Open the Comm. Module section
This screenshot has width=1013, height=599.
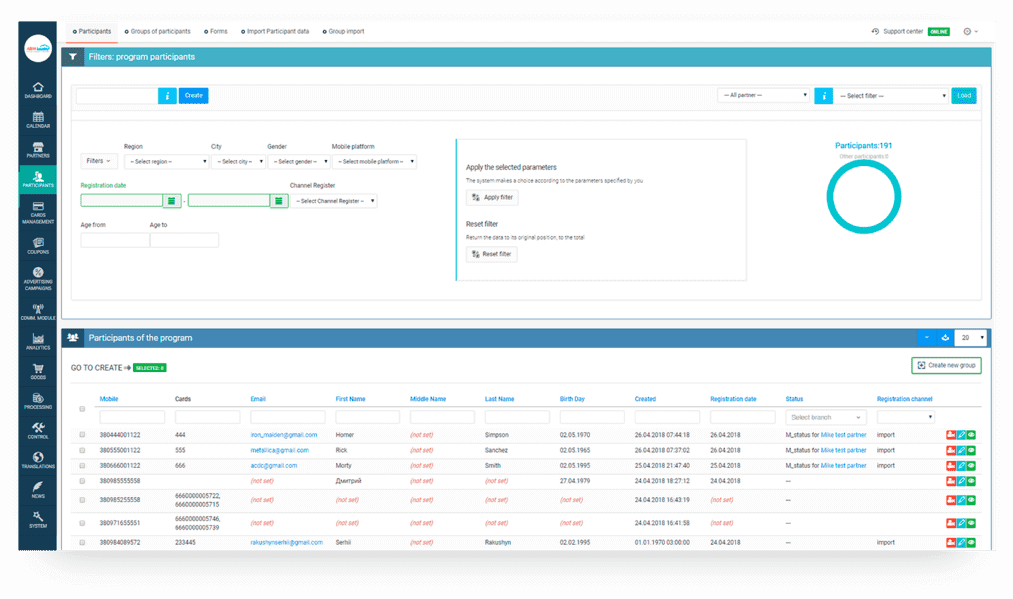(x=38, y=312)
